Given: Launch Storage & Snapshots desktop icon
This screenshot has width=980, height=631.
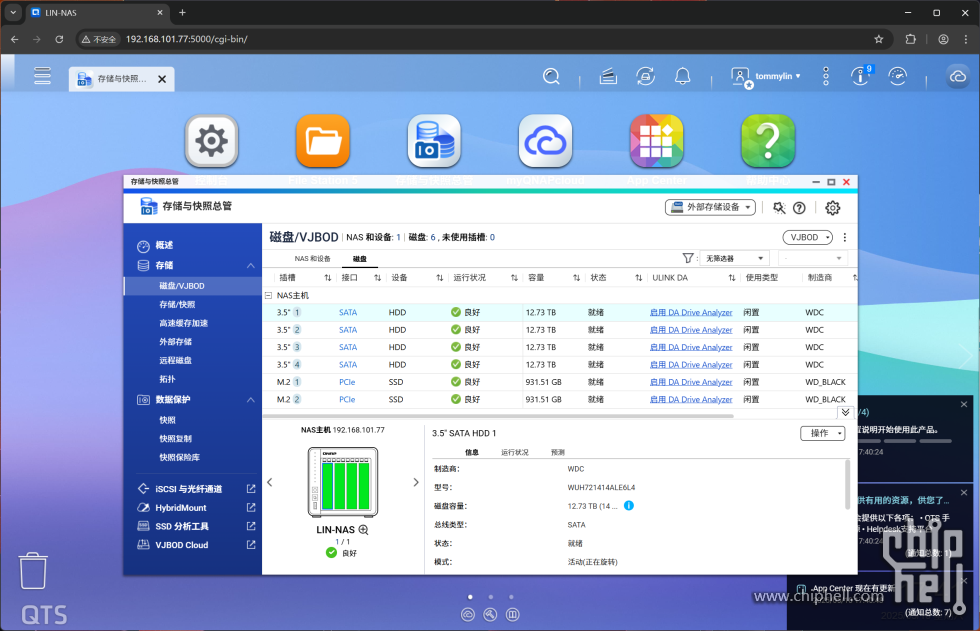Looking at the screenshot, I should tap(434, 141).
